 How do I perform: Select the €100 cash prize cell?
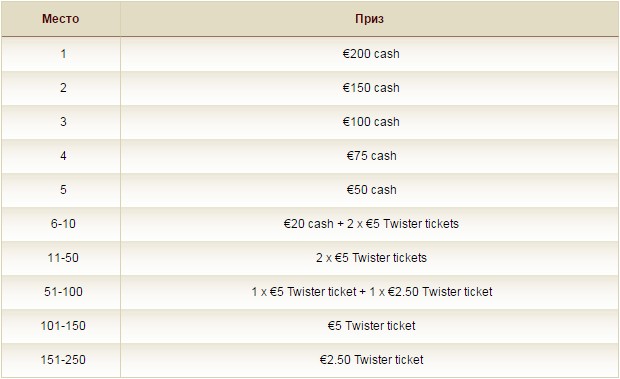pyautogui.click(x=370, y=122)
